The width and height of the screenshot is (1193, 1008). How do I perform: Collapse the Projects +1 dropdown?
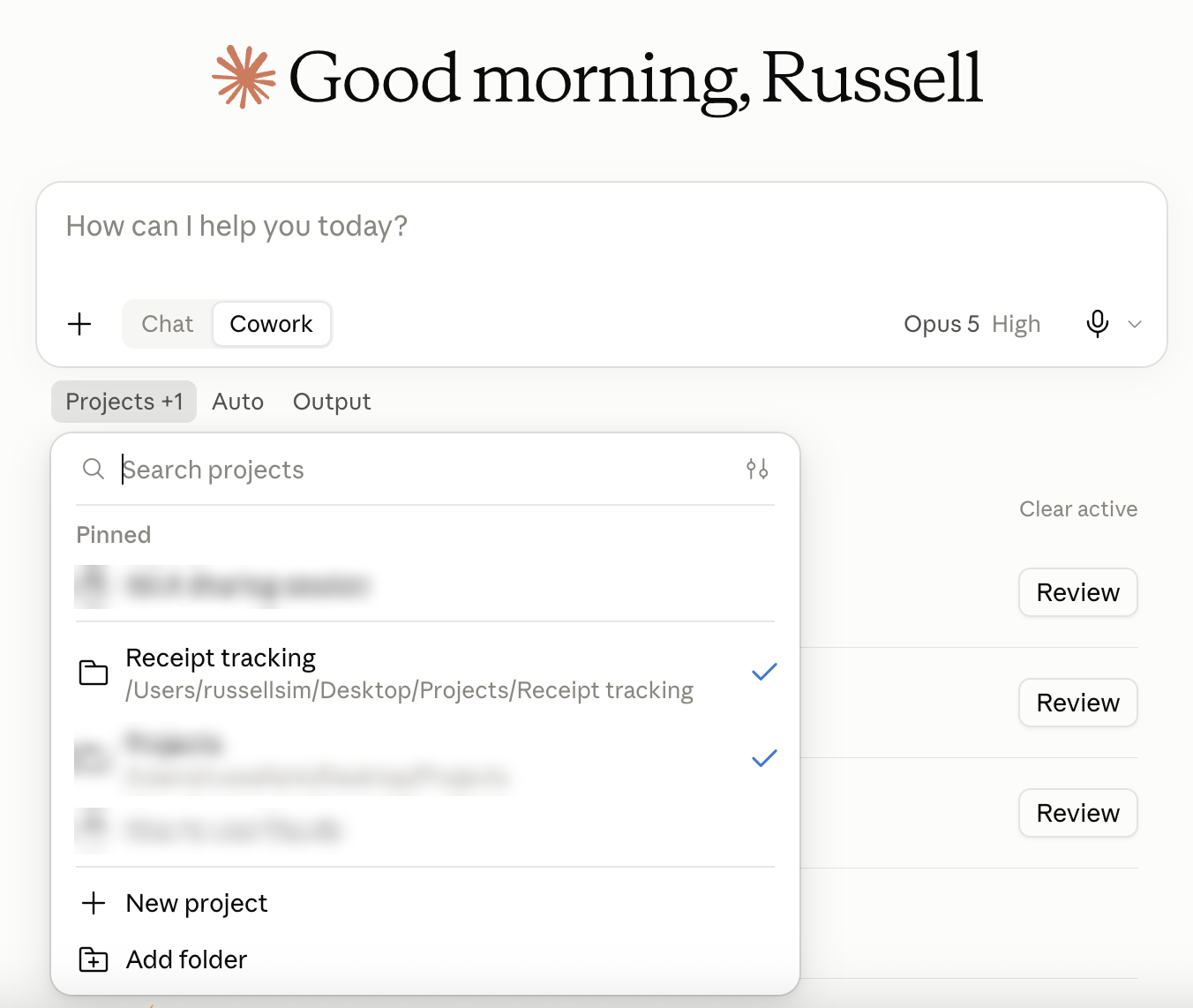(x=124, y=402)
